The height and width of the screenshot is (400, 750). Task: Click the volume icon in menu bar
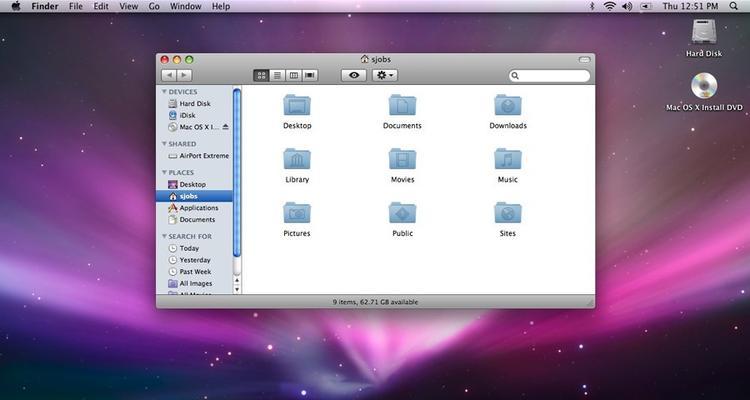[x=627, y=6]
